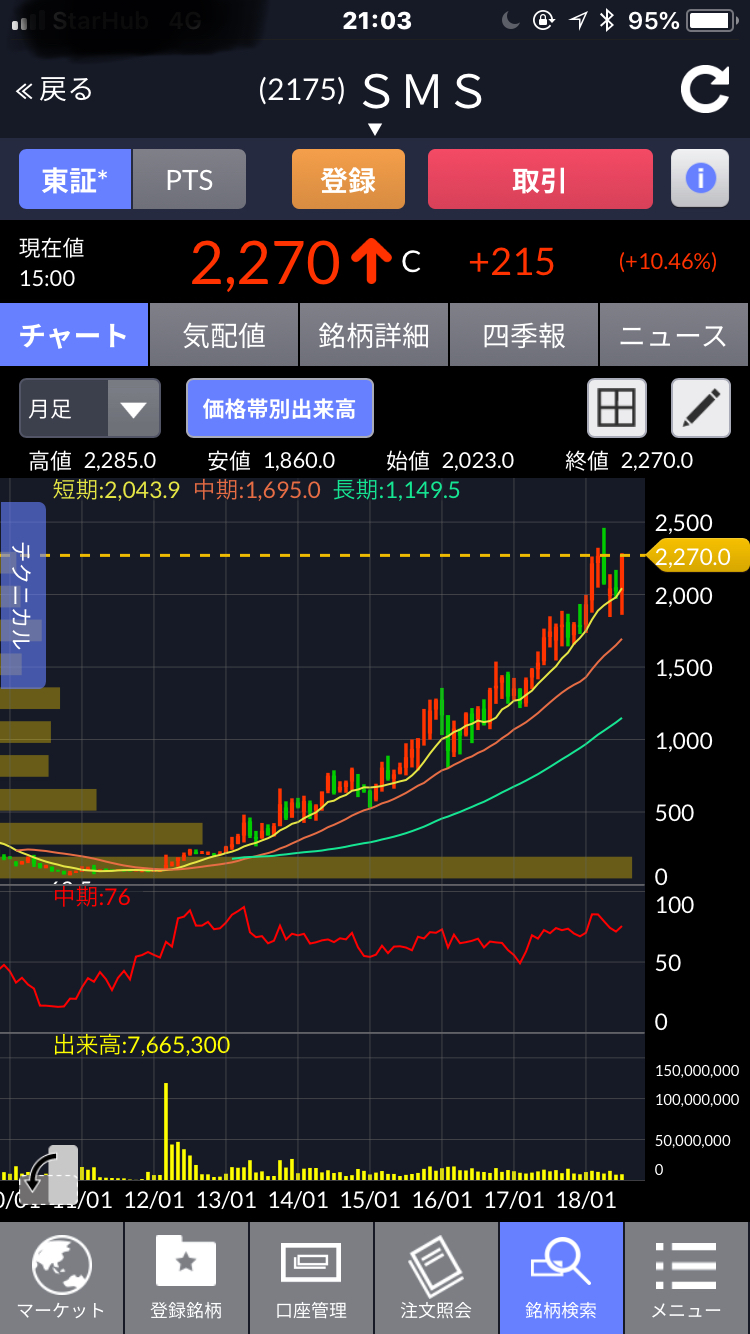Switch exchange to 東証

click(x=75, y=179)
